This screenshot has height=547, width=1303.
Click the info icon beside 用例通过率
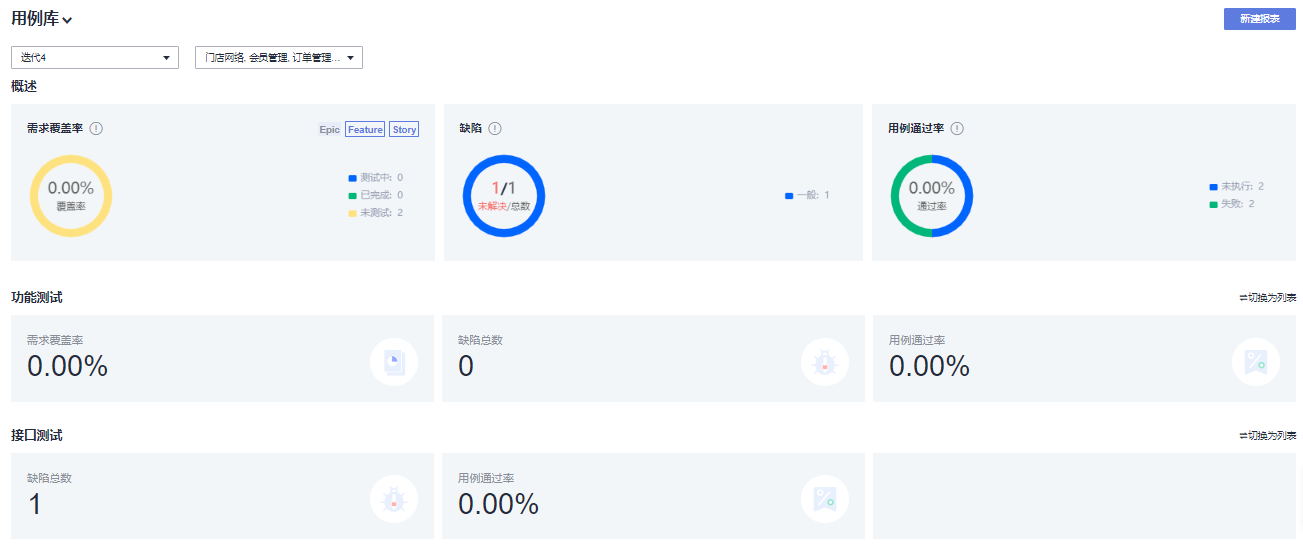[957, 129]
